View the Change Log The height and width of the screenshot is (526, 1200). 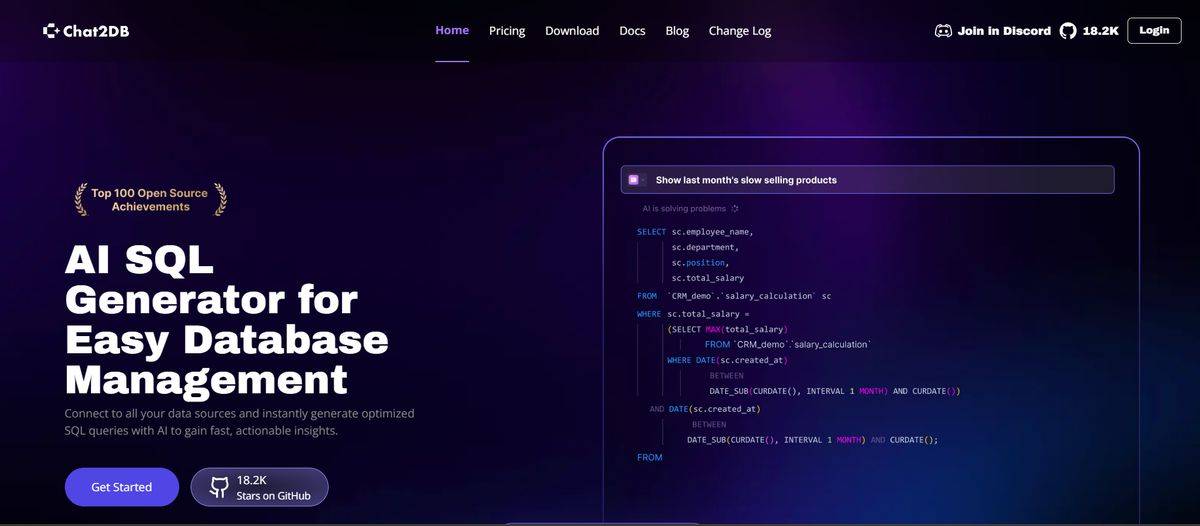pos(740,31)
